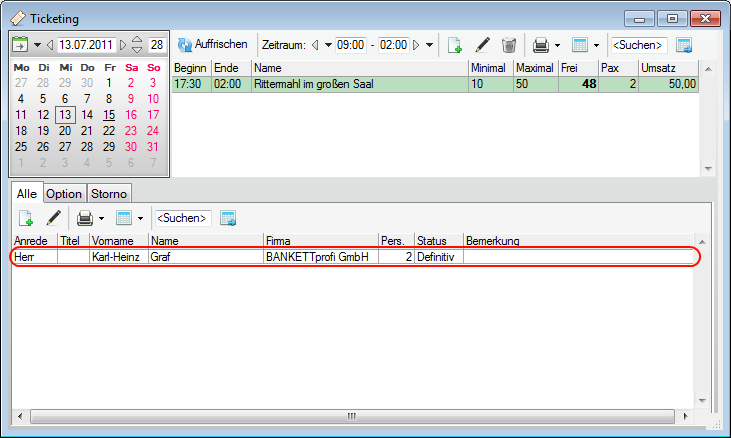Screen dimensions: 731x438
Task: Switch to Option tab
Action: click(x=64, y=194)
